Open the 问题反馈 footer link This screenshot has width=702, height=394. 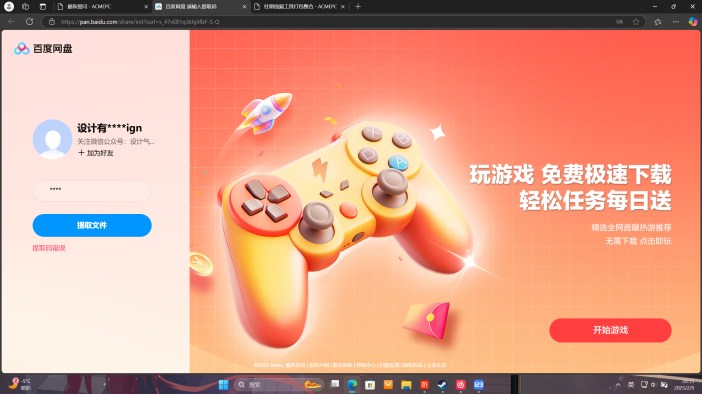[x=389, y=365]
